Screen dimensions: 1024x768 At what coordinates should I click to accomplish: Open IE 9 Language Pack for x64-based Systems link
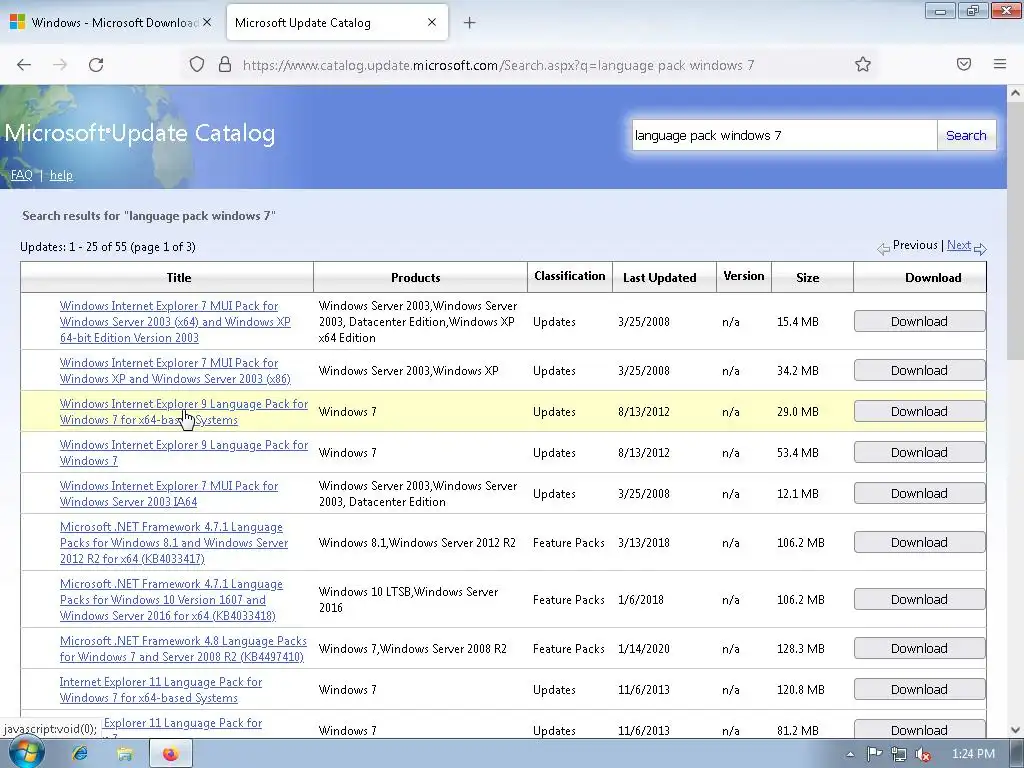pos(184,412)
